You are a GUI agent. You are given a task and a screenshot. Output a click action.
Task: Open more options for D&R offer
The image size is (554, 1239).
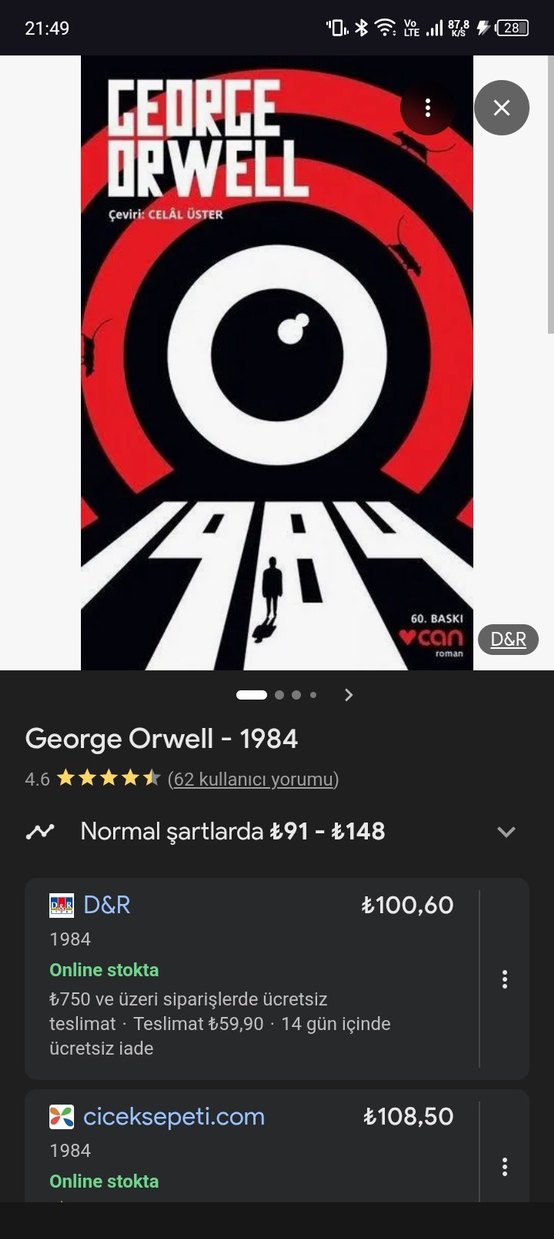[505, 979]
